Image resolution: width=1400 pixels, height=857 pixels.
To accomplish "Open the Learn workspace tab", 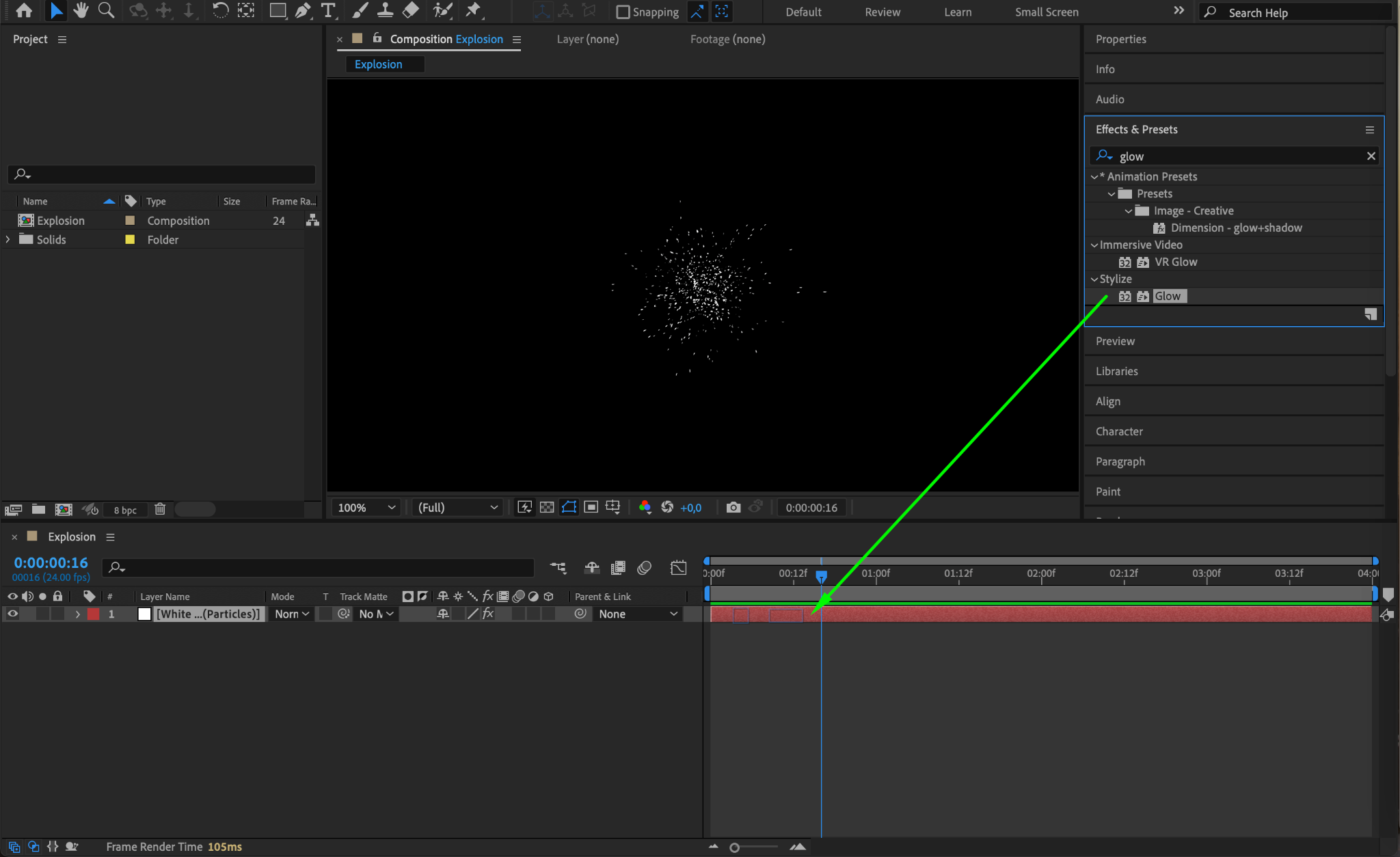I will coord(958,12).
